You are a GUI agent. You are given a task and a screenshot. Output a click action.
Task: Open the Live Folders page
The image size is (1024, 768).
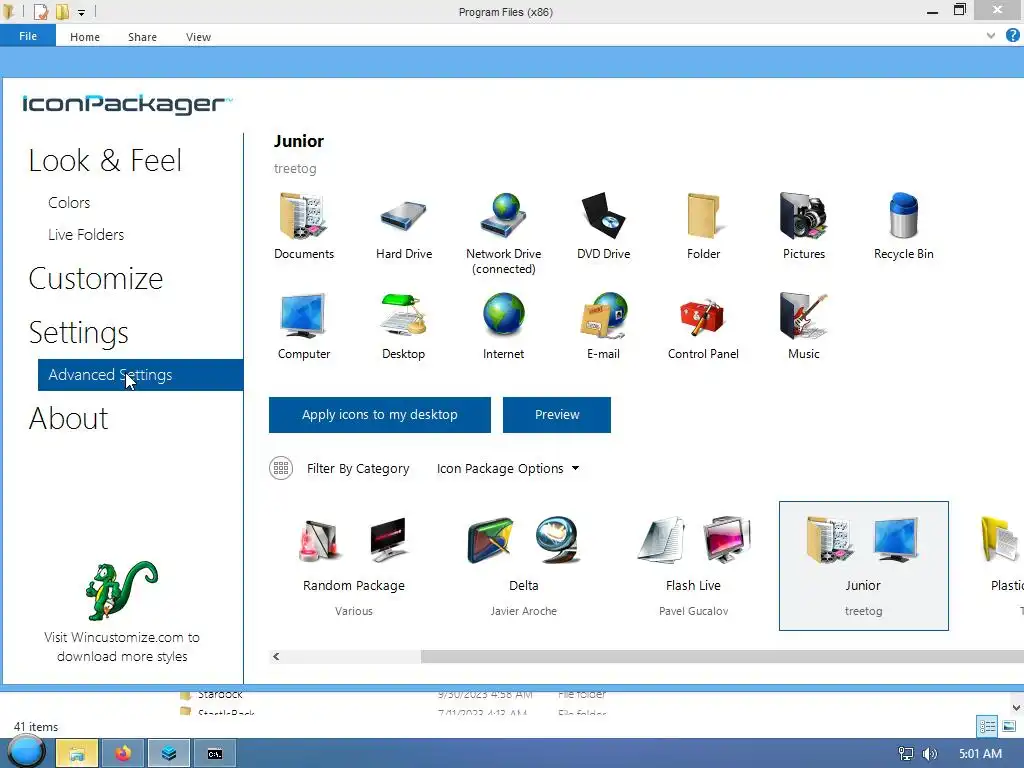pos(86,234)
